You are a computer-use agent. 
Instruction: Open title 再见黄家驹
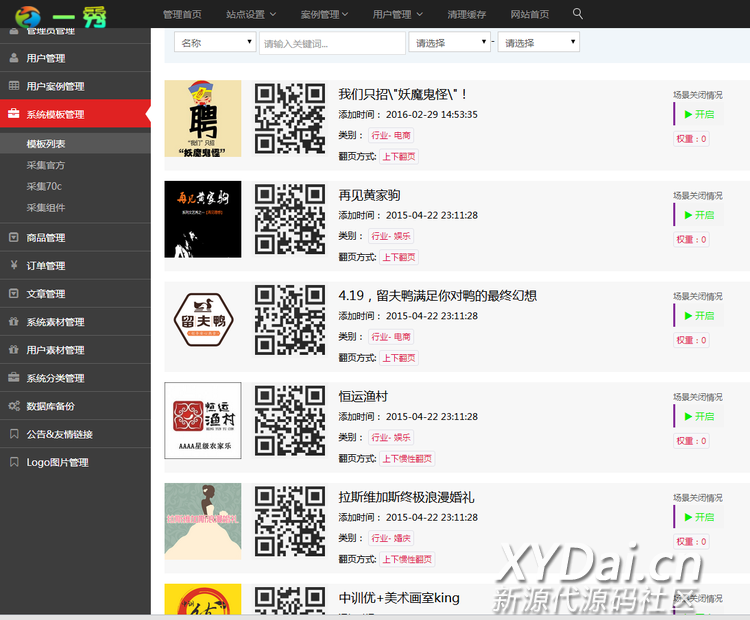click(x=369, y=195)
